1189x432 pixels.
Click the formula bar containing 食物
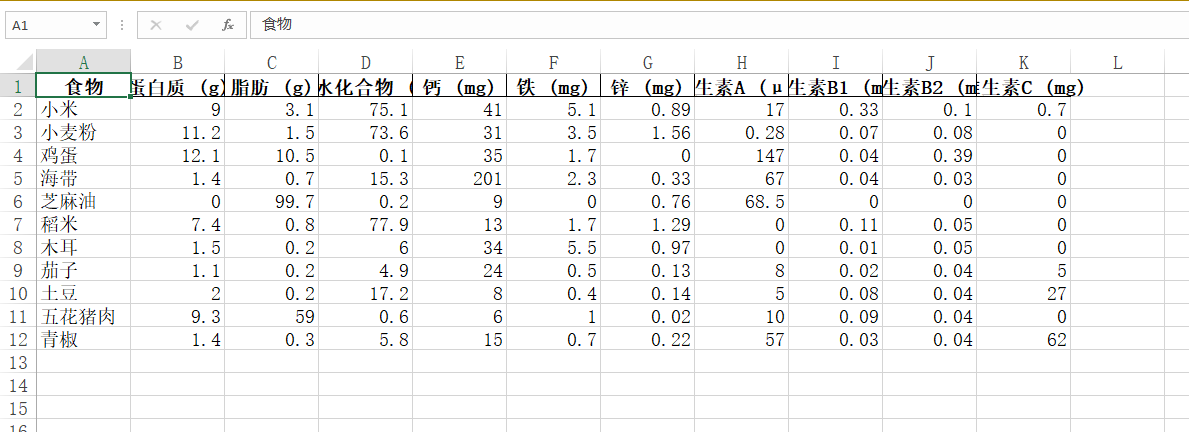719,25
